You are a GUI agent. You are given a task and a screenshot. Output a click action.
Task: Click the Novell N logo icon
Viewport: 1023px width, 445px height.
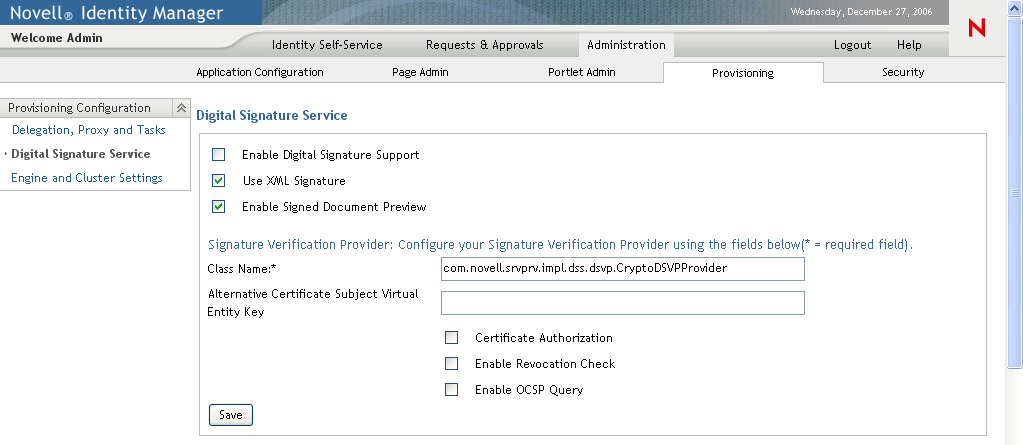tap(977, 29)
